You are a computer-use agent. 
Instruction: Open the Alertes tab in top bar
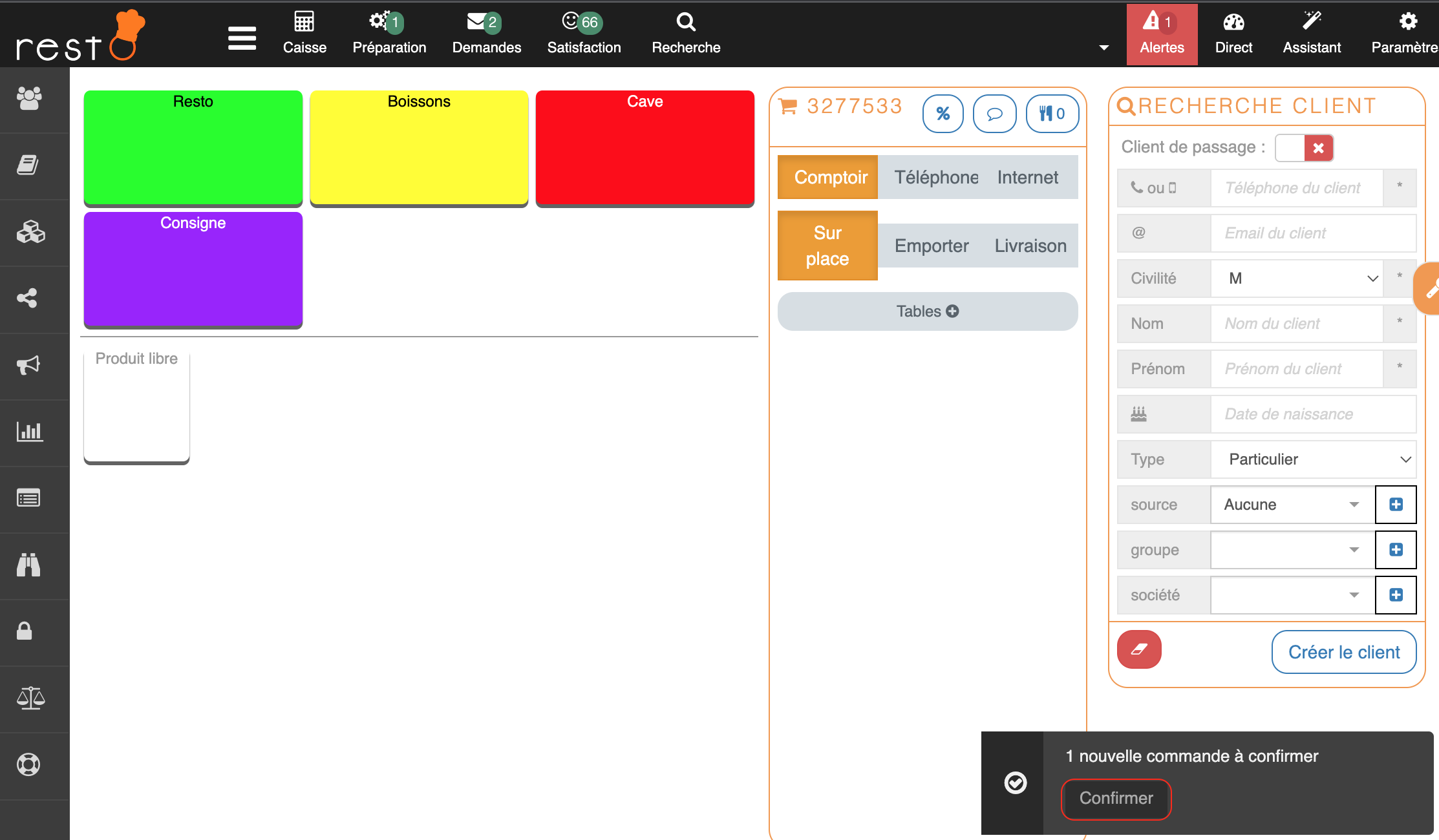point(1162,34)
